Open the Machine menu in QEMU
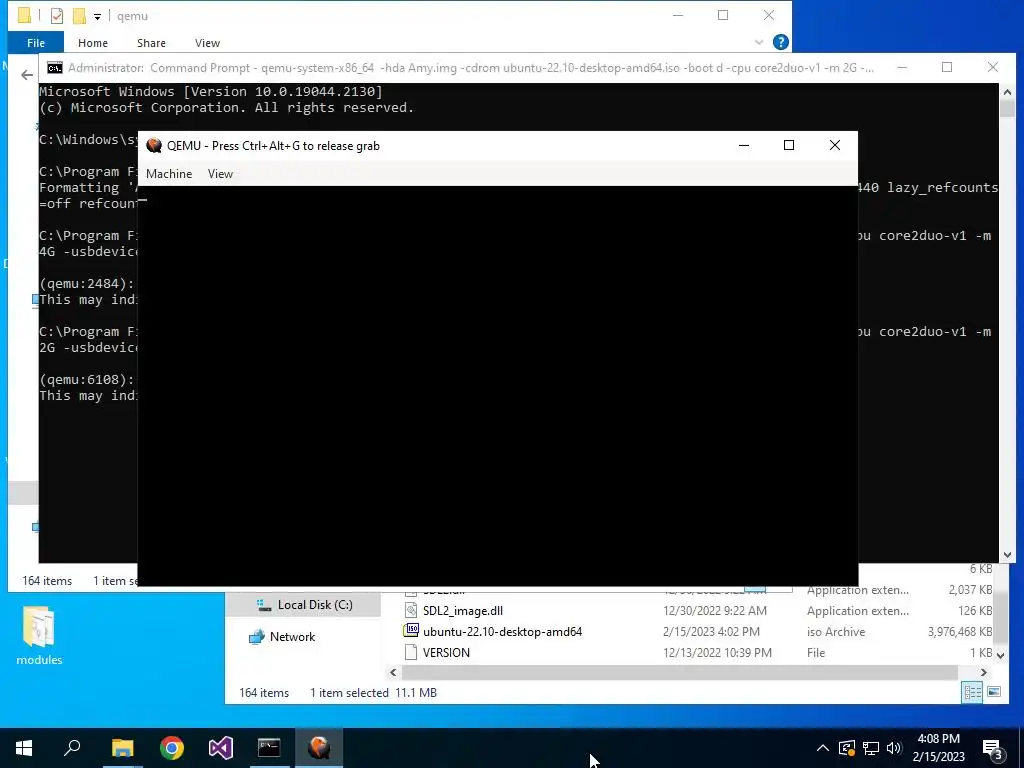The width and height of the screenshot is (1024, 768). point(168,174)
